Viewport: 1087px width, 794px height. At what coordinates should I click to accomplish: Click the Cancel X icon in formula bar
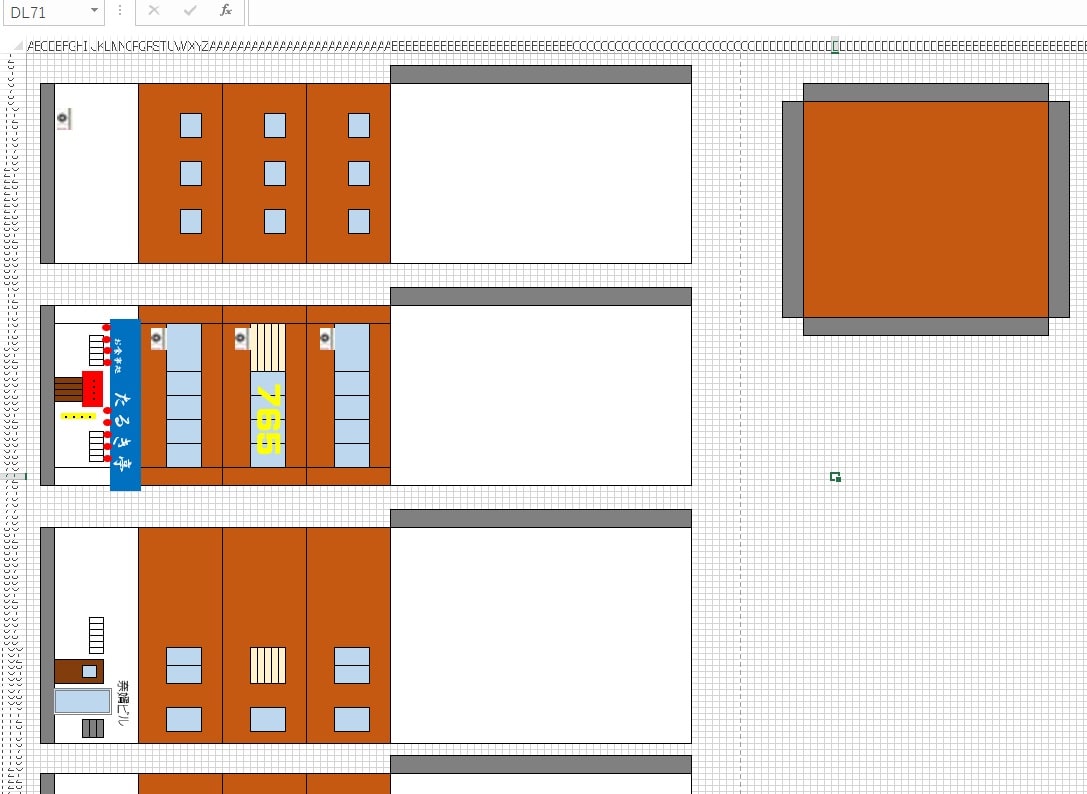click(153, 11)
